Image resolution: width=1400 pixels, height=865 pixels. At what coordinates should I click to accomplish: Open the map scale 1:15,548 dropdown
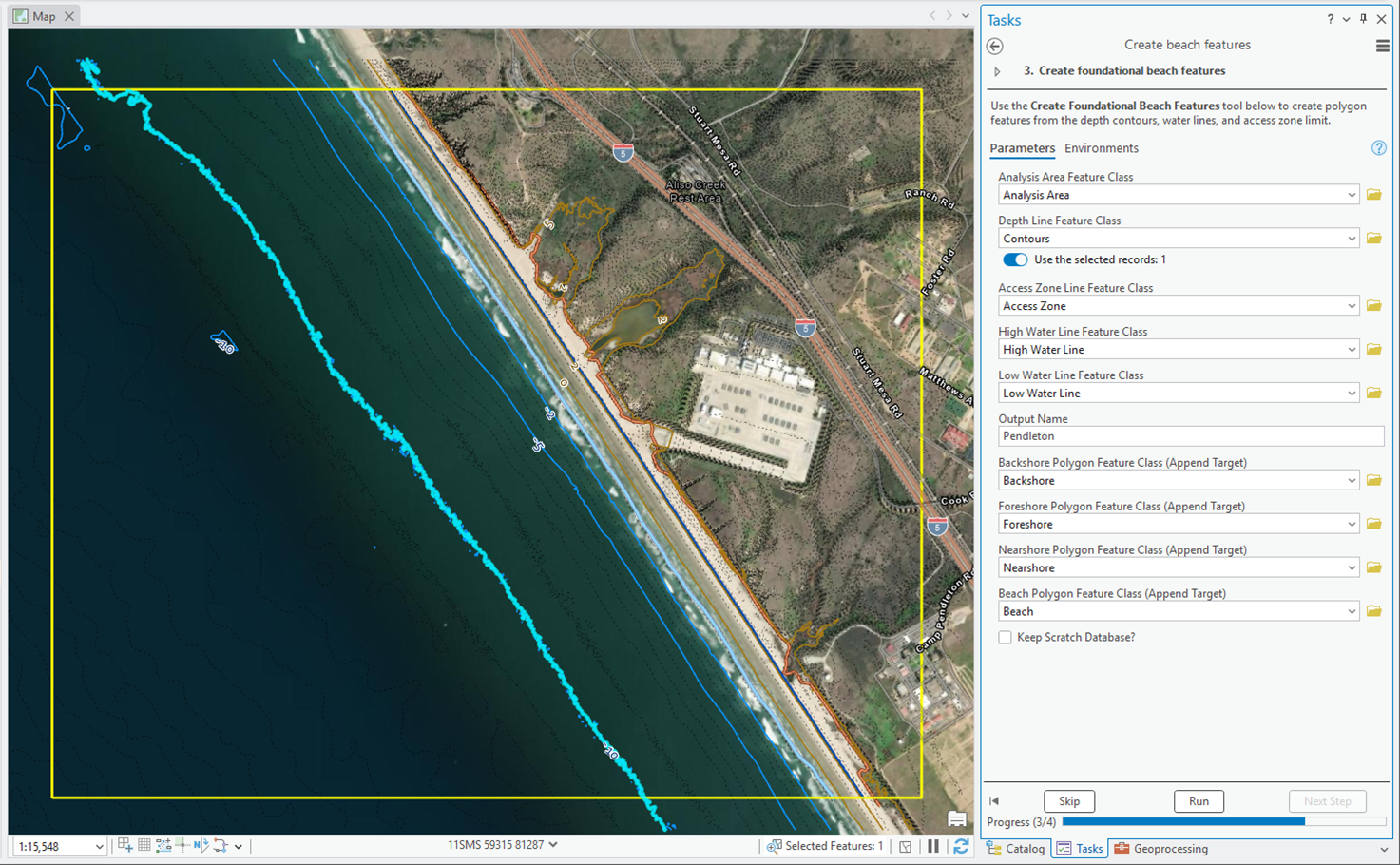(x=99, y=846)
